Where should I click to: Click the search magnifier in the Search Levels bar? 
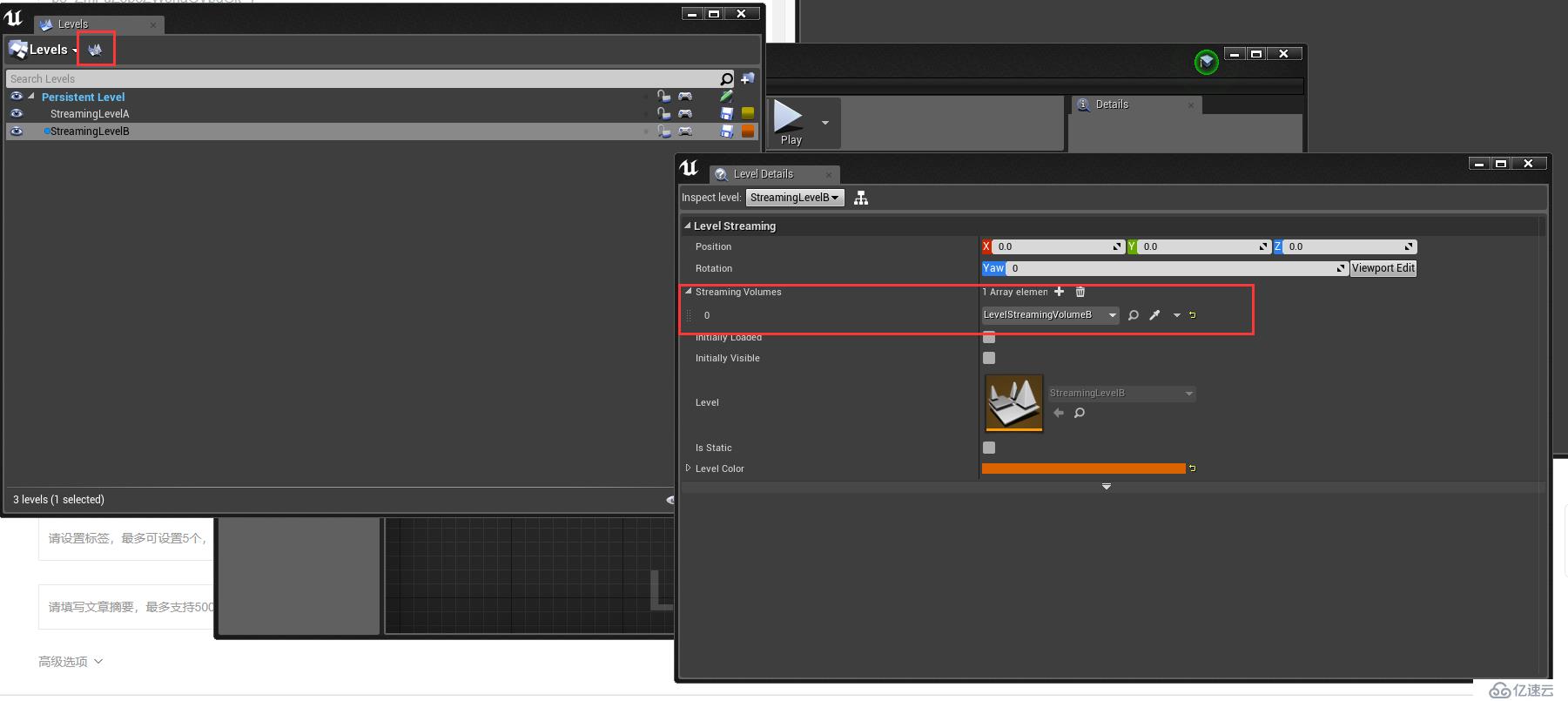[727, 79]
